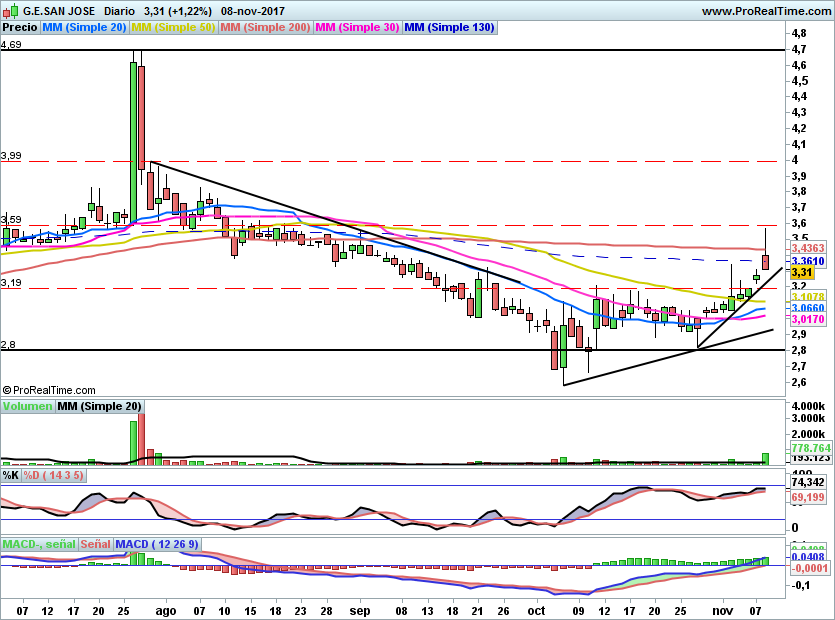Click the MM (Simple 50) indicator label
Image resolution: width=835 pixels, height=620 pixels.
(x=174, y=28)
